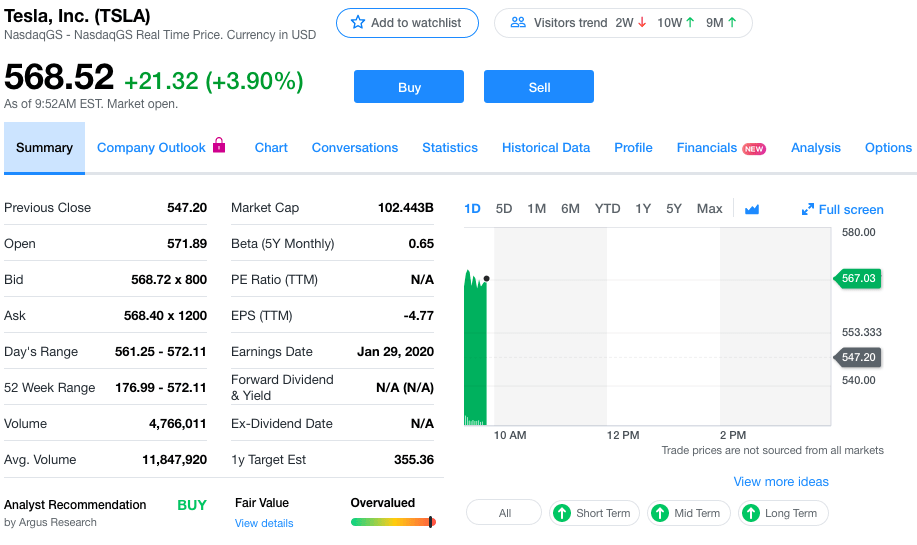Switch to the Historical Data tab
The width and height of the screenshot is (917, 545).
pyautogui.click(x=546, y=147)
